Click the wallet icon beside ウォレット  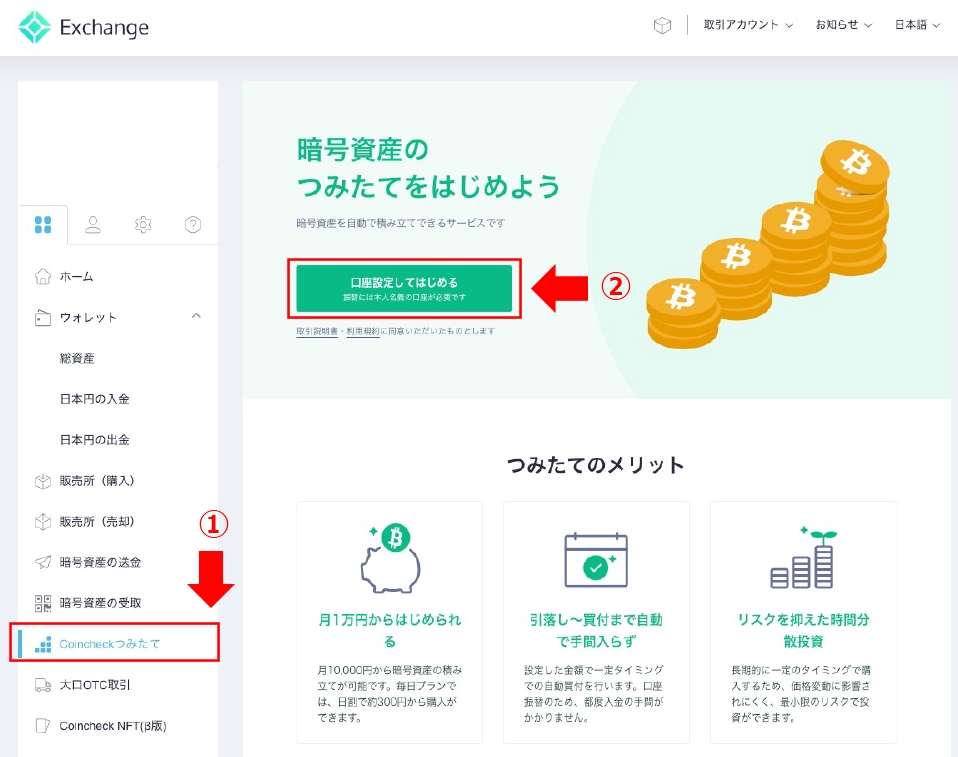[43, 318]
